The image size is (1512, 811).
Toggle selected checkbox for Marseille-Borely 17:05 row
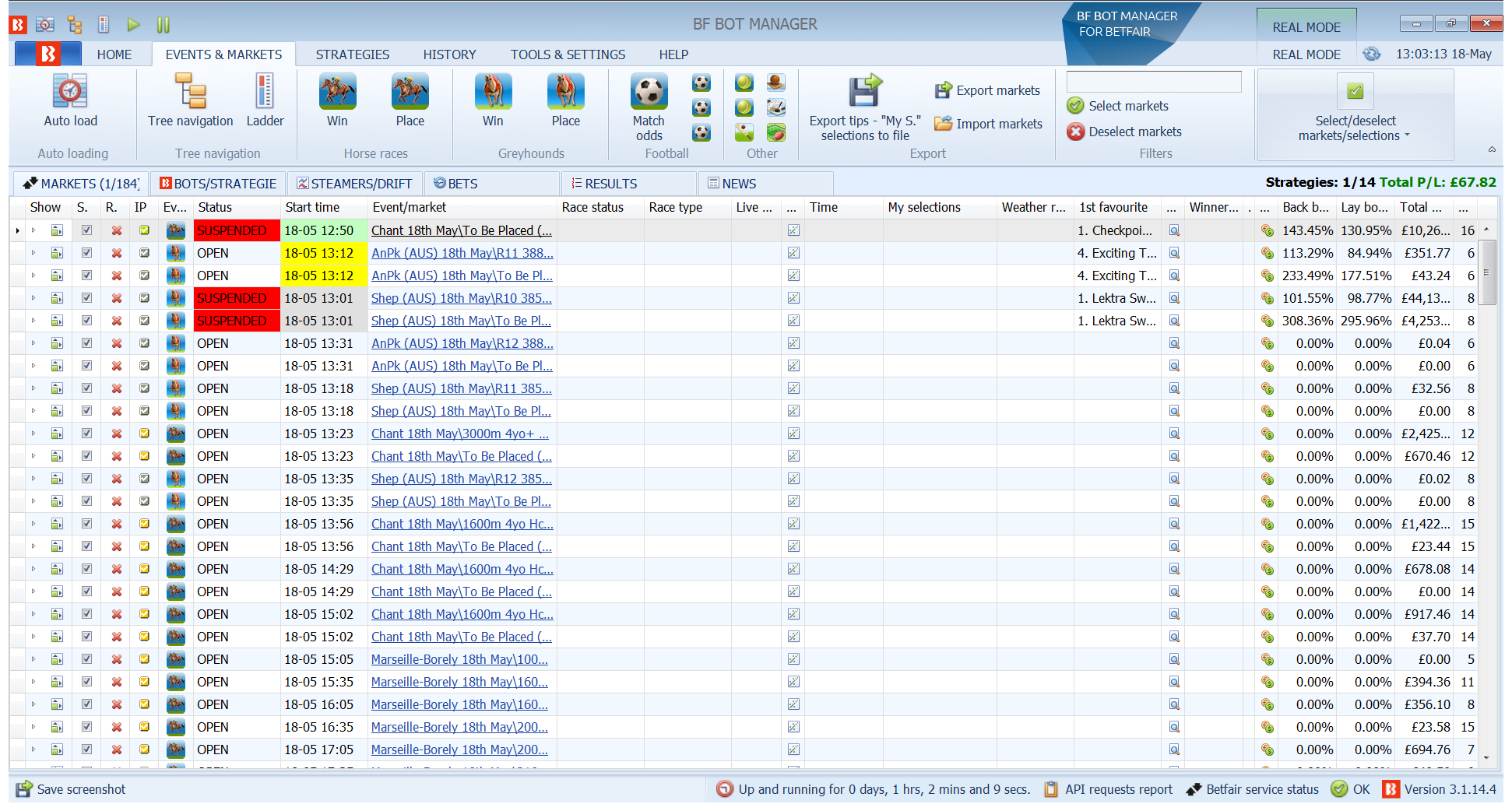(86, 750)
